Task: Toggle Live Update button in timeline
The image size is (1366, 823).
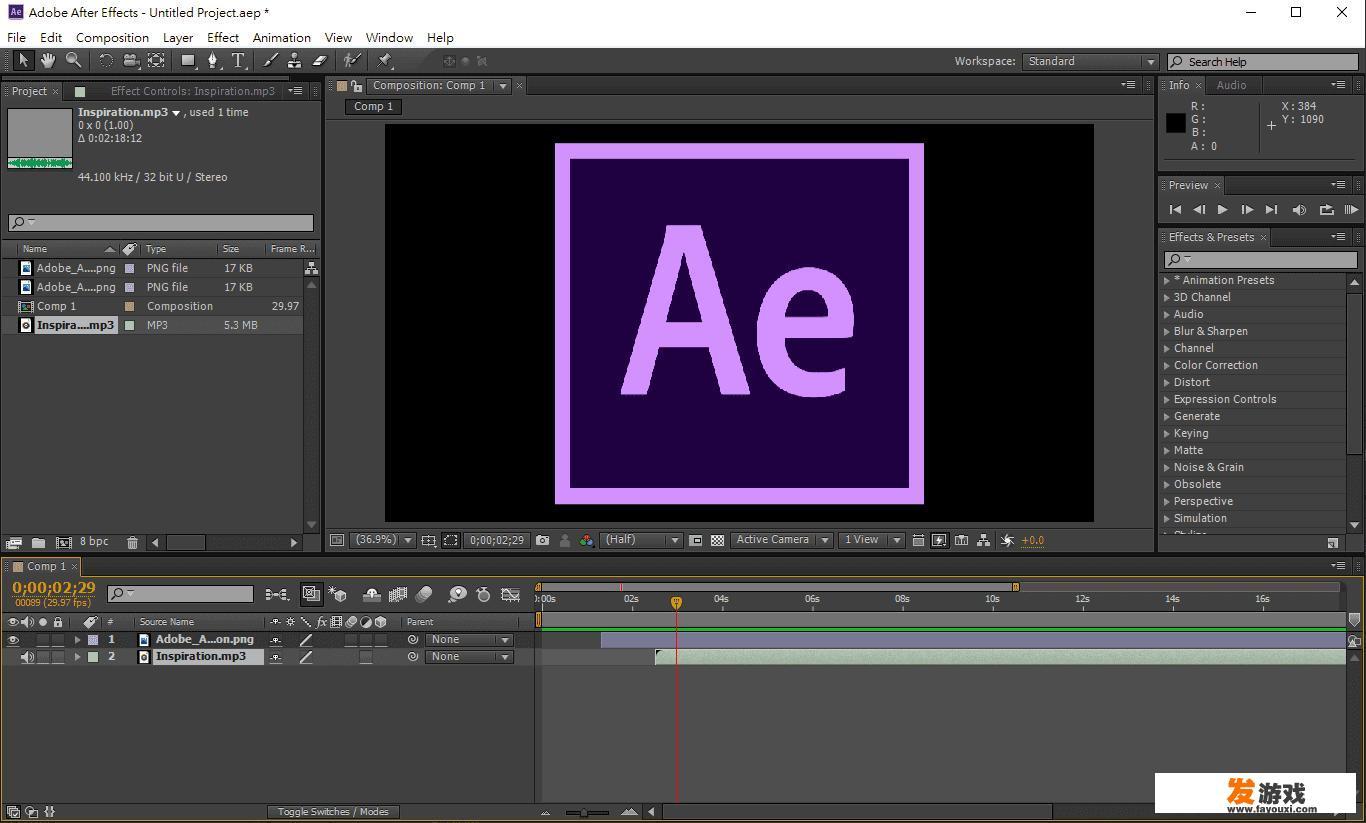Action: pyautogui.click(x=311, y=594)
